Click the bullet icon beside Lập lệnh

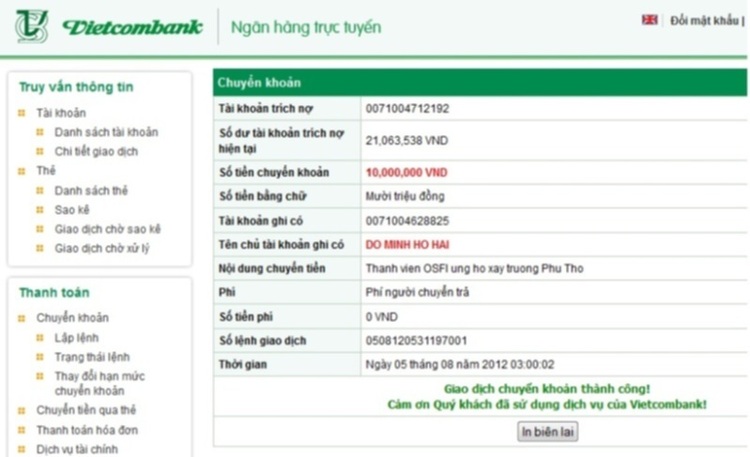pyautogui.click(x=40, y=337)
